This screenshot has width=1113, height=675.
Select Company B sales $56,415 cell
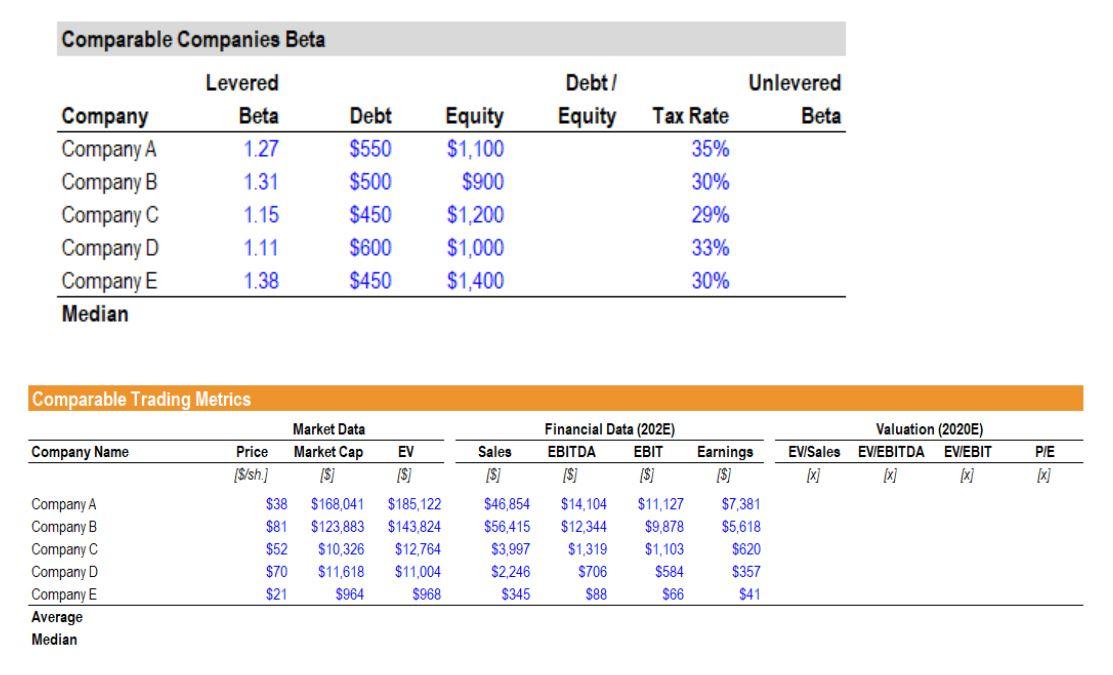pyautogui.click(x=507, y=527)
